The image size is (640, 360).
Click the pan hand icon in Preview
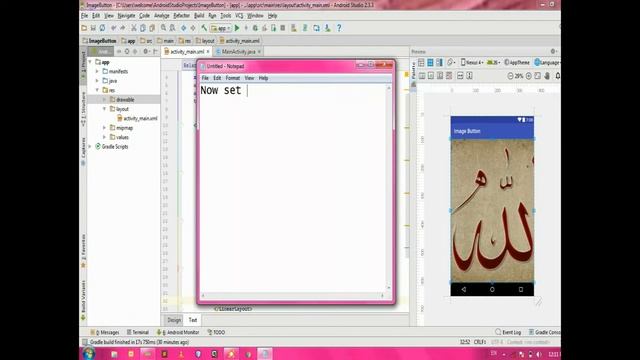pyautogui.click(x=547, y=76)
